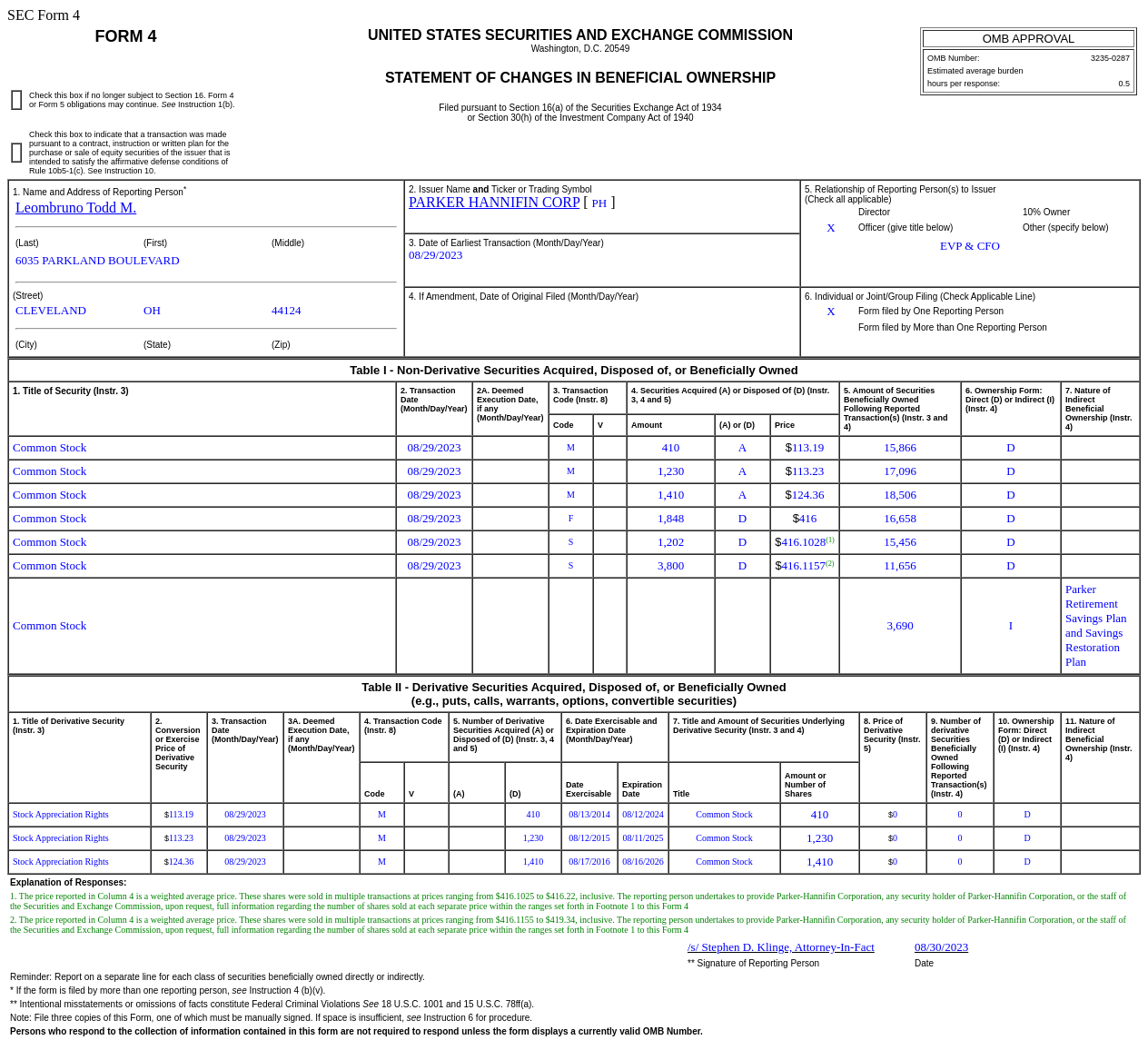
Task: Click the X beside Form filed by One Reporting Person
Action: (x=831, y=312)
